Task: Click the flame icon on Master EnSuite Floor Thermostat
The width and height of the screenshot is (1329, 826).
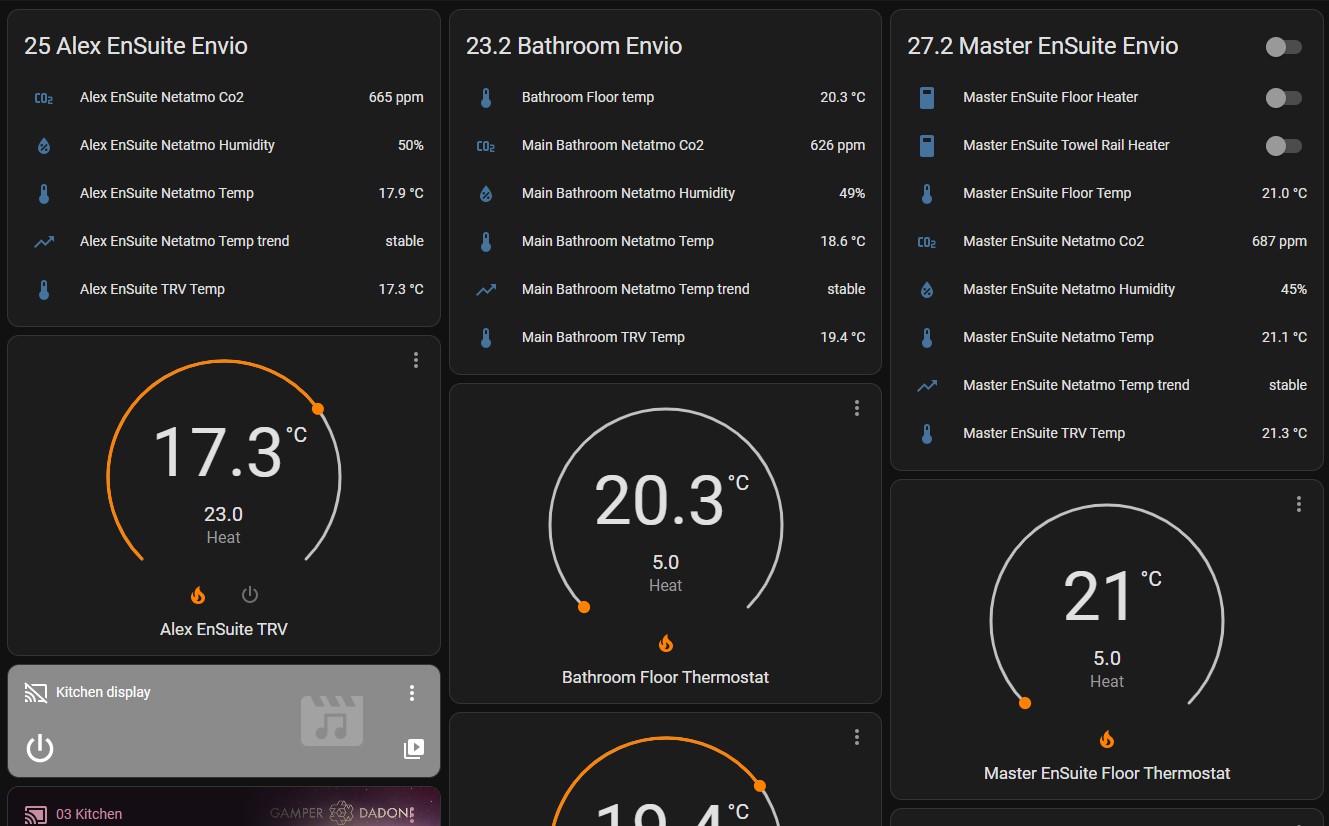Action: (1107, 739)
